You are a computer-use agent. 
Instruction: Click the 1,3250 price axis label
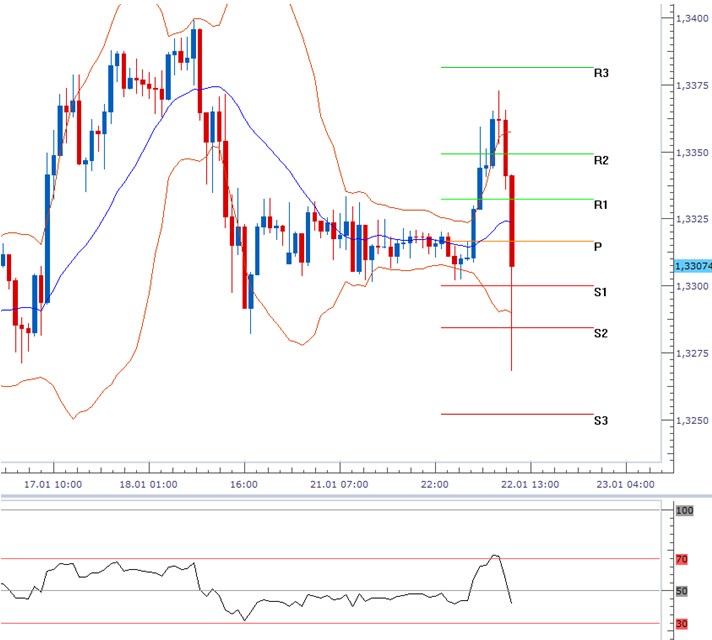(692, 421)
